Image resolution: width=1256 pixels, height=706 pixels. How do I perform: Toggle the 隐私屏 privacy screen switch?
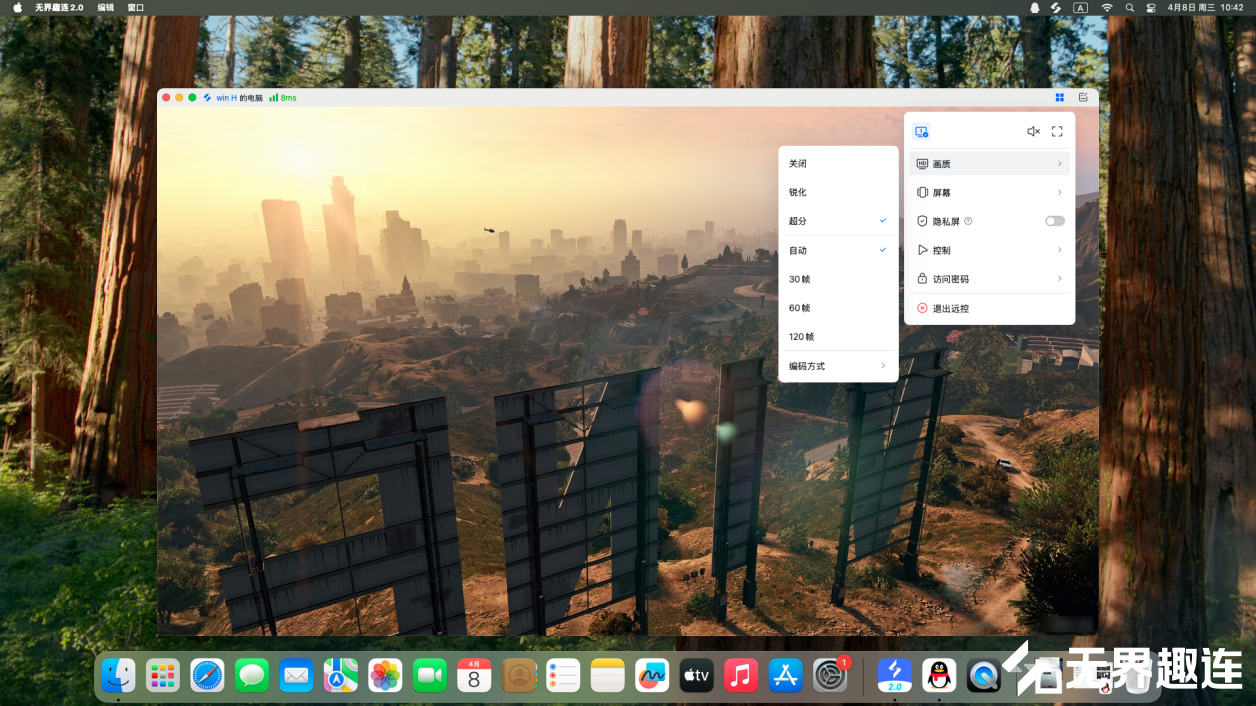(1054, 221)
